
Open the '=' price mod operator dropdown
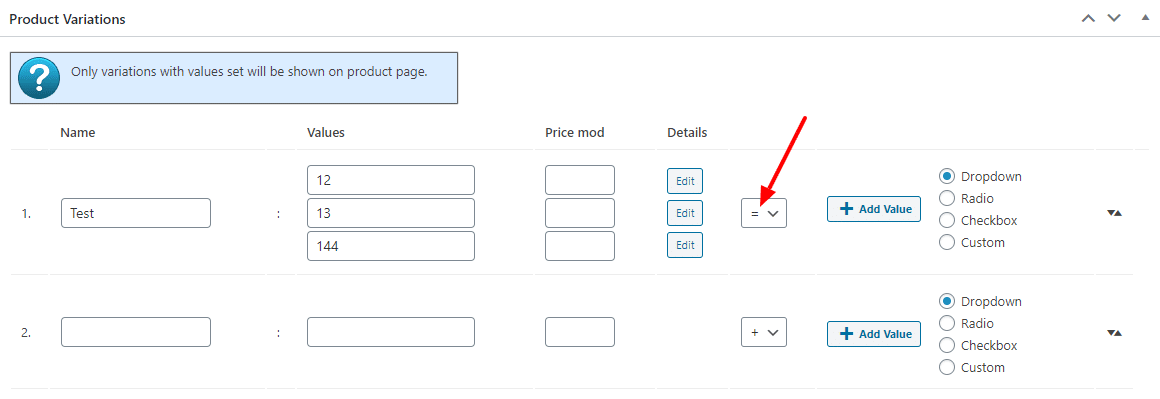pyautogui.click(x=763, y=213)
